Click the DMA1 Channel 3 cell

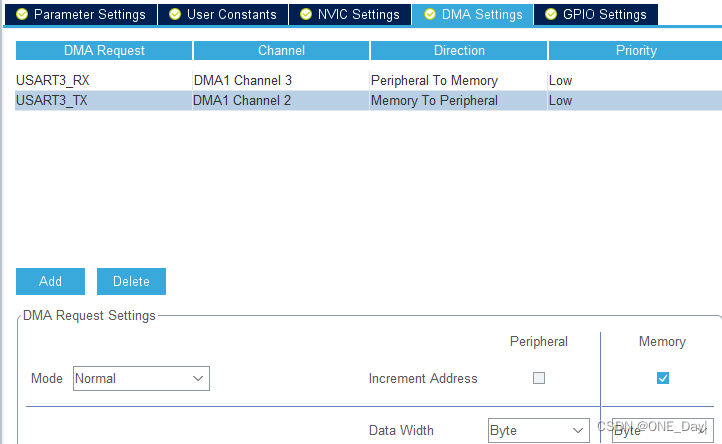(281, 80)
